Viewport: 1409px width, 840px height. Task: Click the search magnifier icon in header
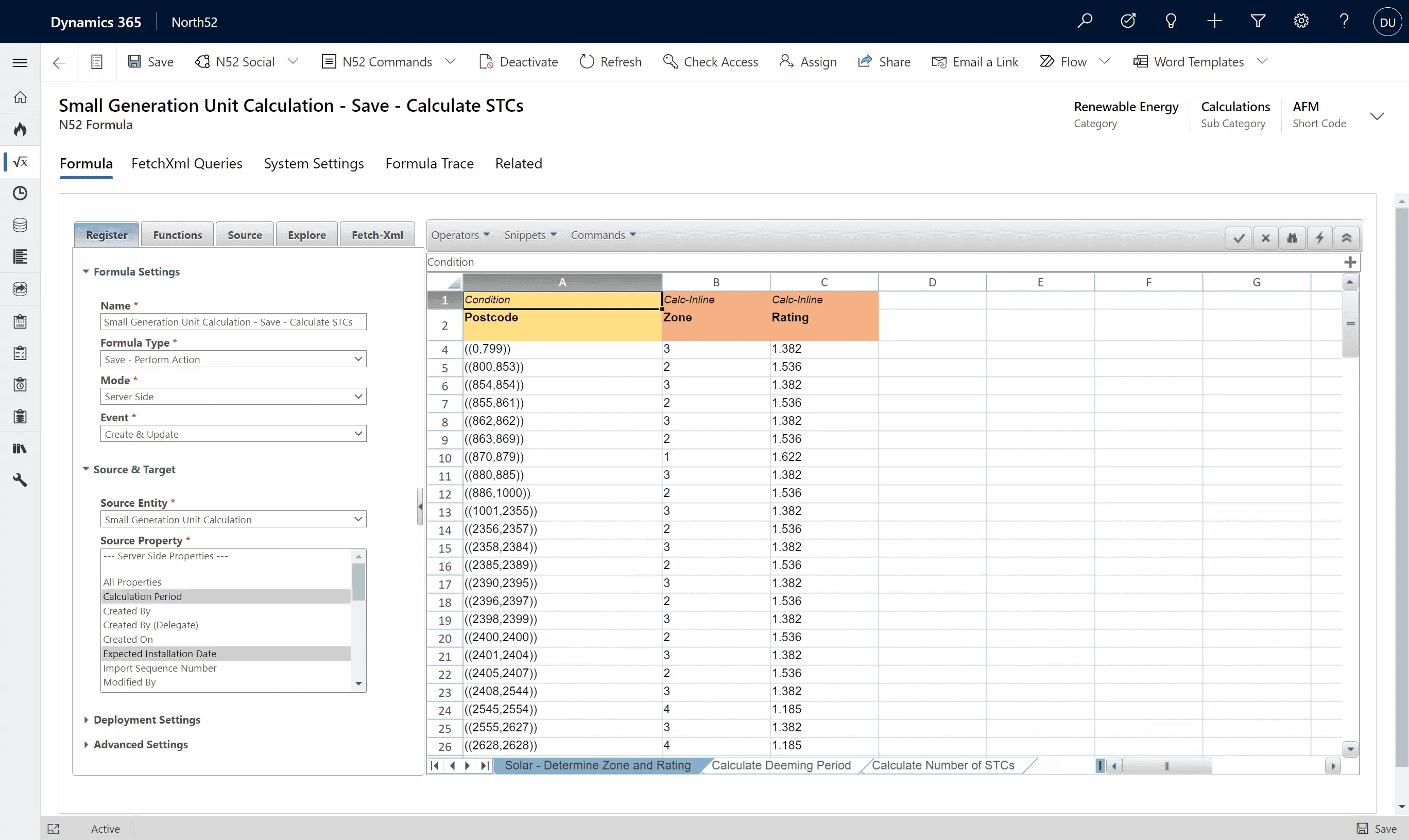click(1085, 22)
